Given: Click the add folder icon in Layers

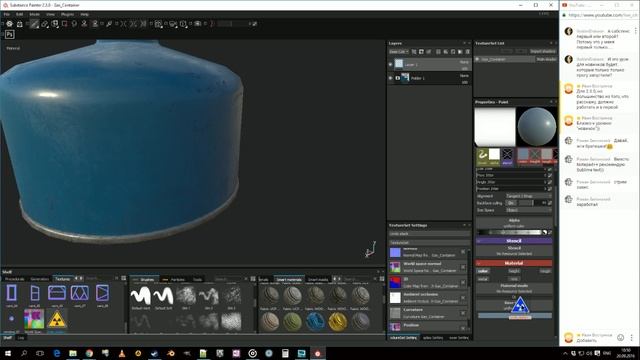Looking at the screenshot, I should click(x=460, y=52).
